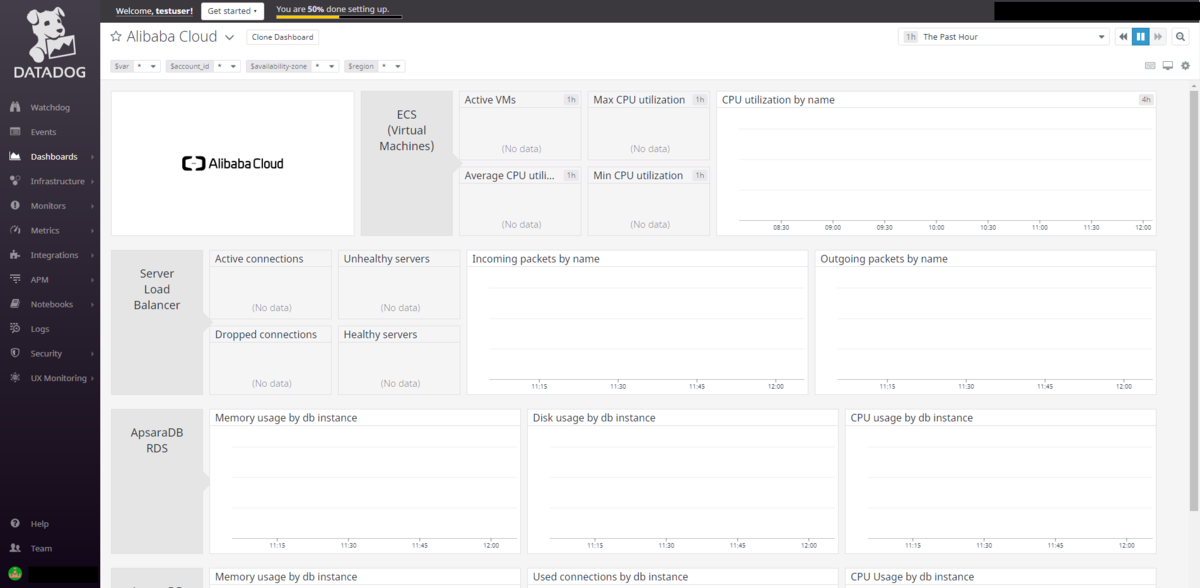Click the CPU utilization by name graph title
Screen dimensions: 1200x588
778,100
